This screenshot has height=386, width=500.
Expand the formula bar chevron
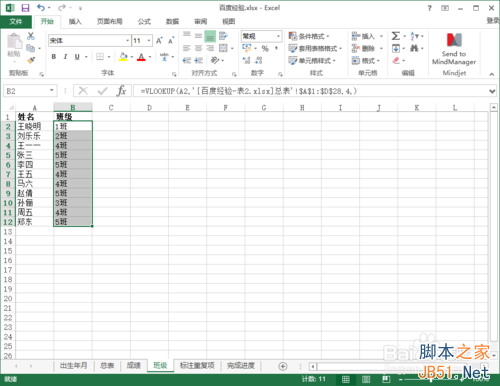coord(492,91)
